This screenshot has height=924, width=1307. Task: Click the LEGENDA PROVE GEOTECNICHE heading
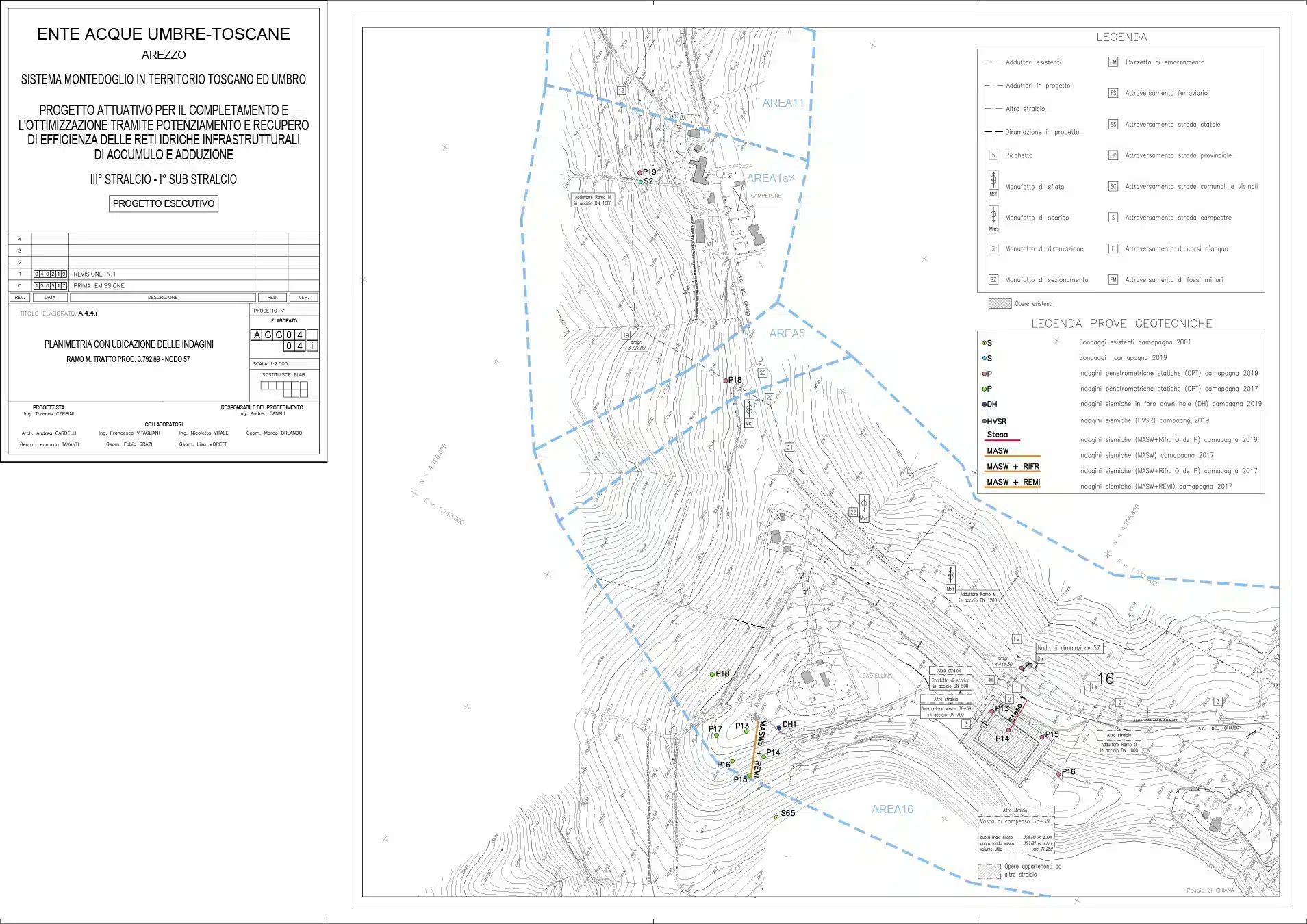[1121, 324]
